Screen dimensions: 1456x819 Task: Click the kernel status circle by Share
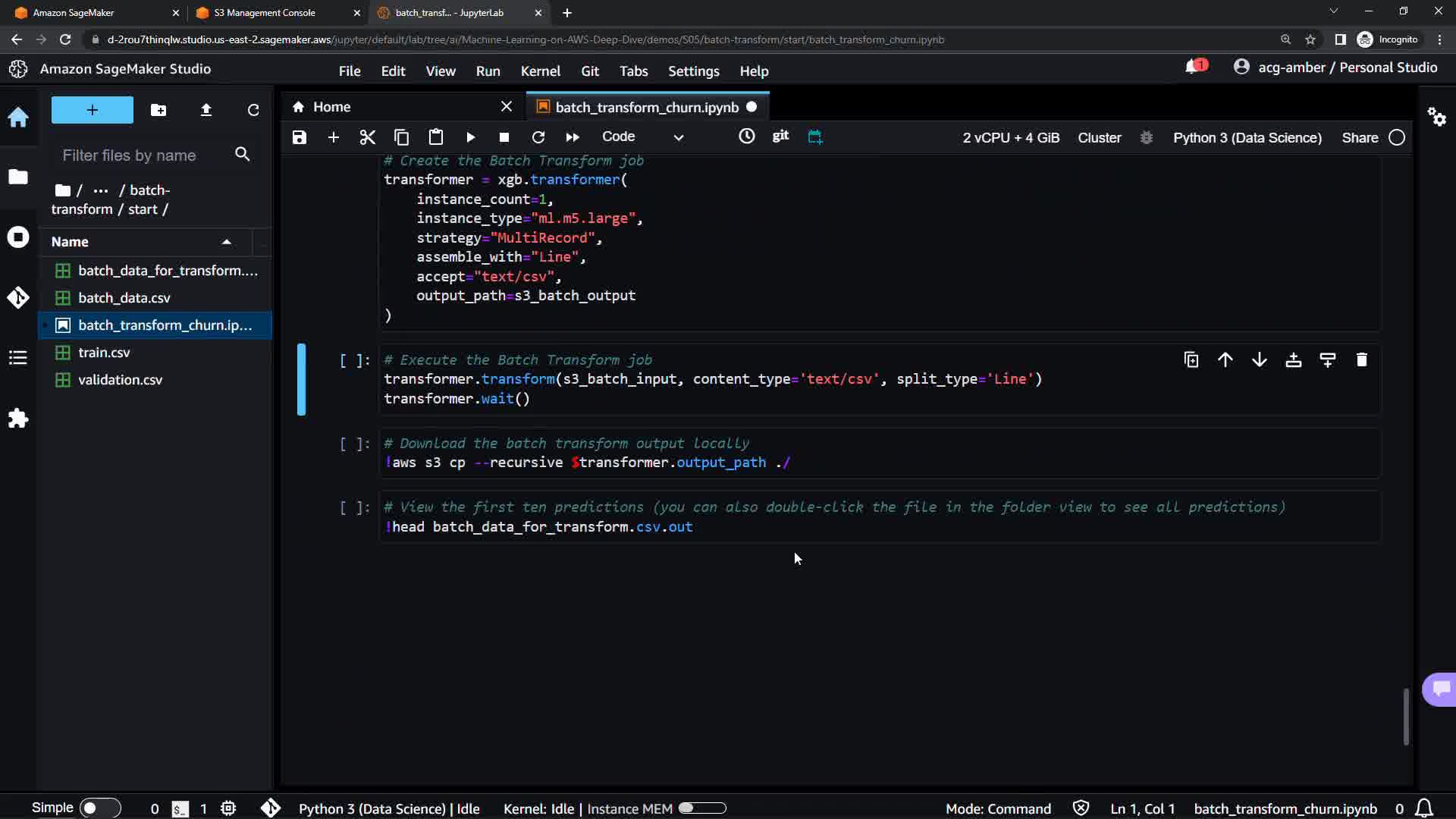coord(1397,138)
